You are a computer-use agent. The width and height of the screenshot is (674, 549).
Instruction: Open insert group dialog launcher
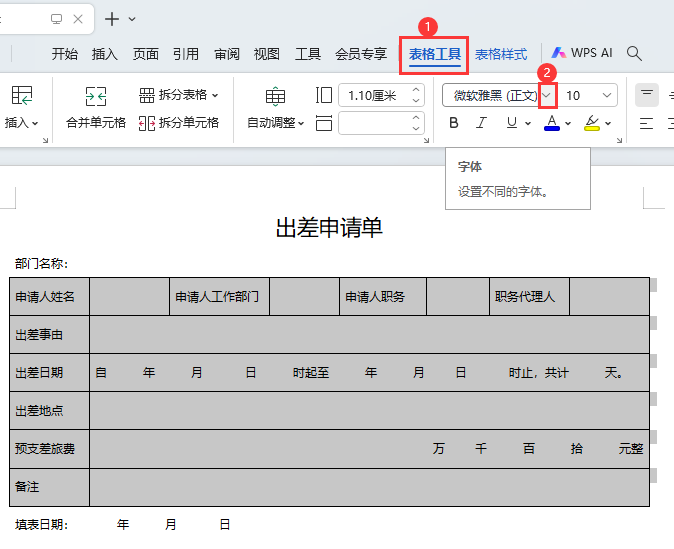click(x=45, y=140)
